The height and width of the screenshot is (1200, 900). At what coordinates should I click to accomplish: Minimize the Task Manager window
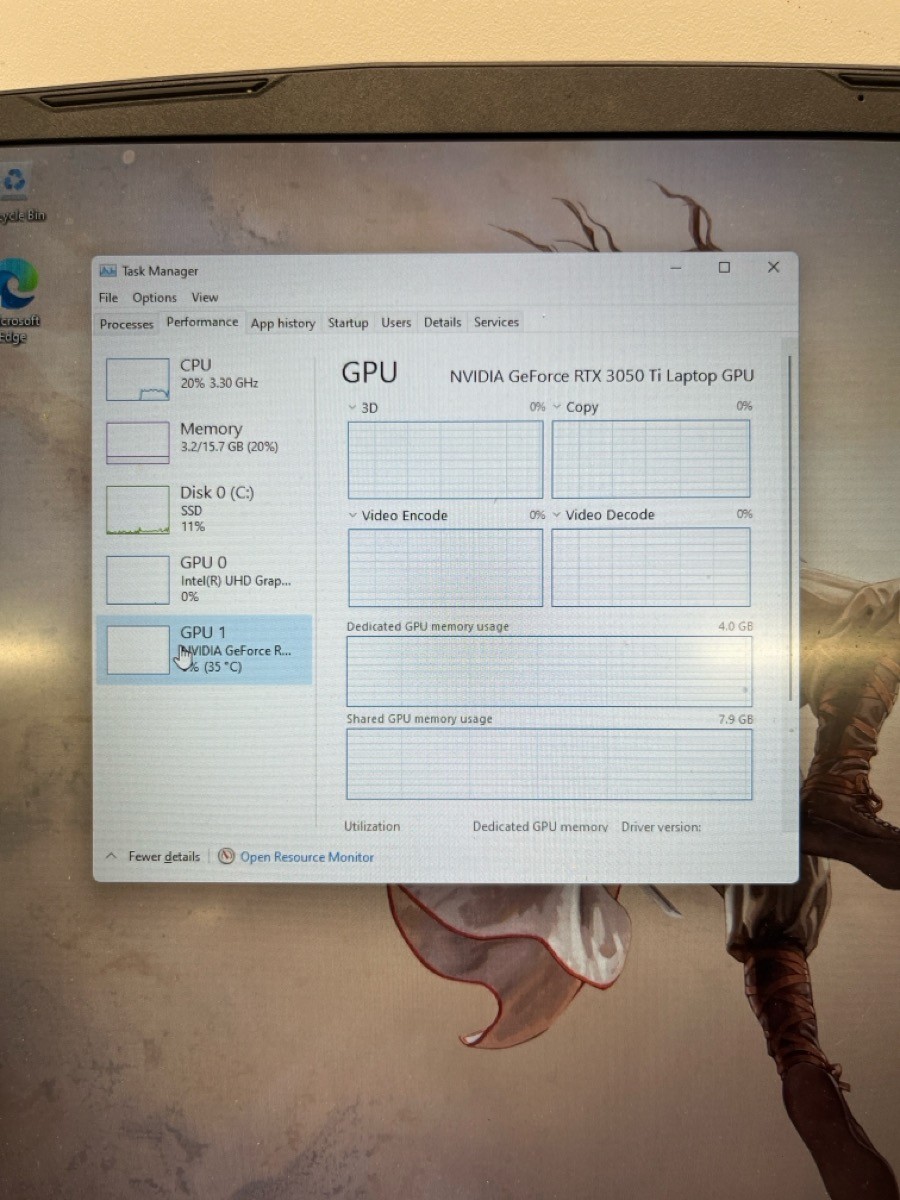[x=677, y=268]
